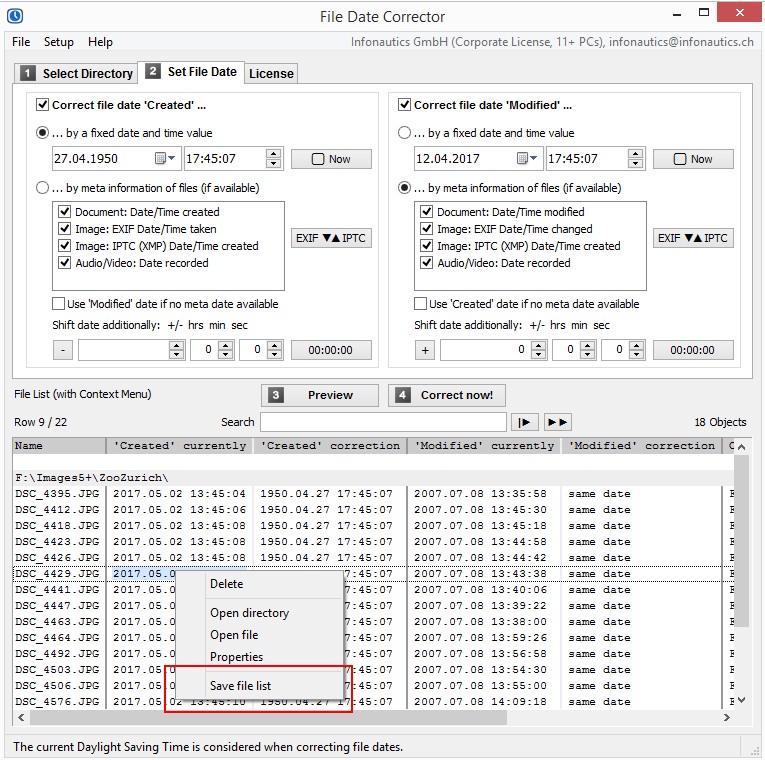Switch to the License tab
Screen dimensions: 765x760
point(271,74)
